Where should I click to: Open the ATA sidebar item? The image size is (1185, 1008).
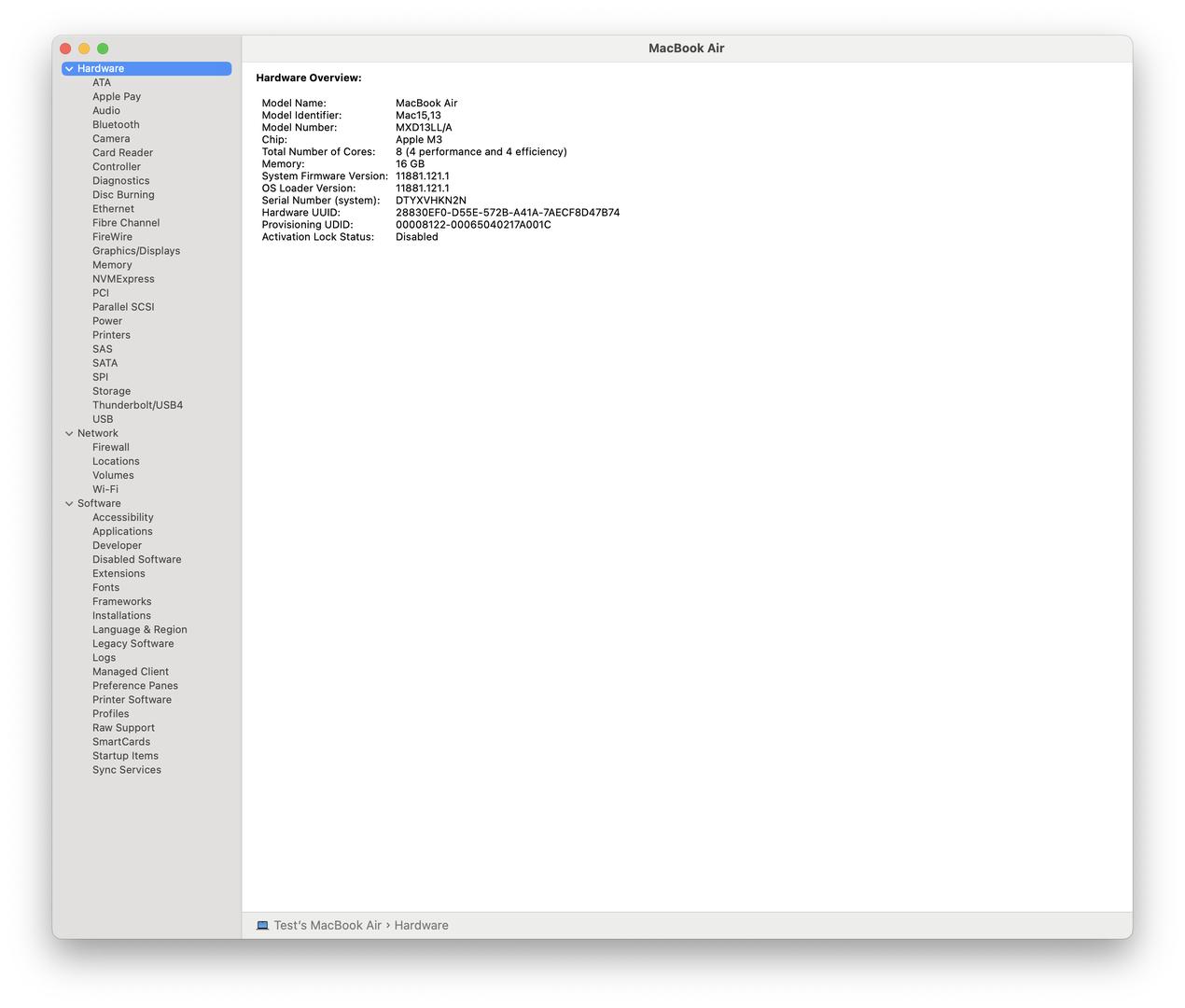click(102, 83)
